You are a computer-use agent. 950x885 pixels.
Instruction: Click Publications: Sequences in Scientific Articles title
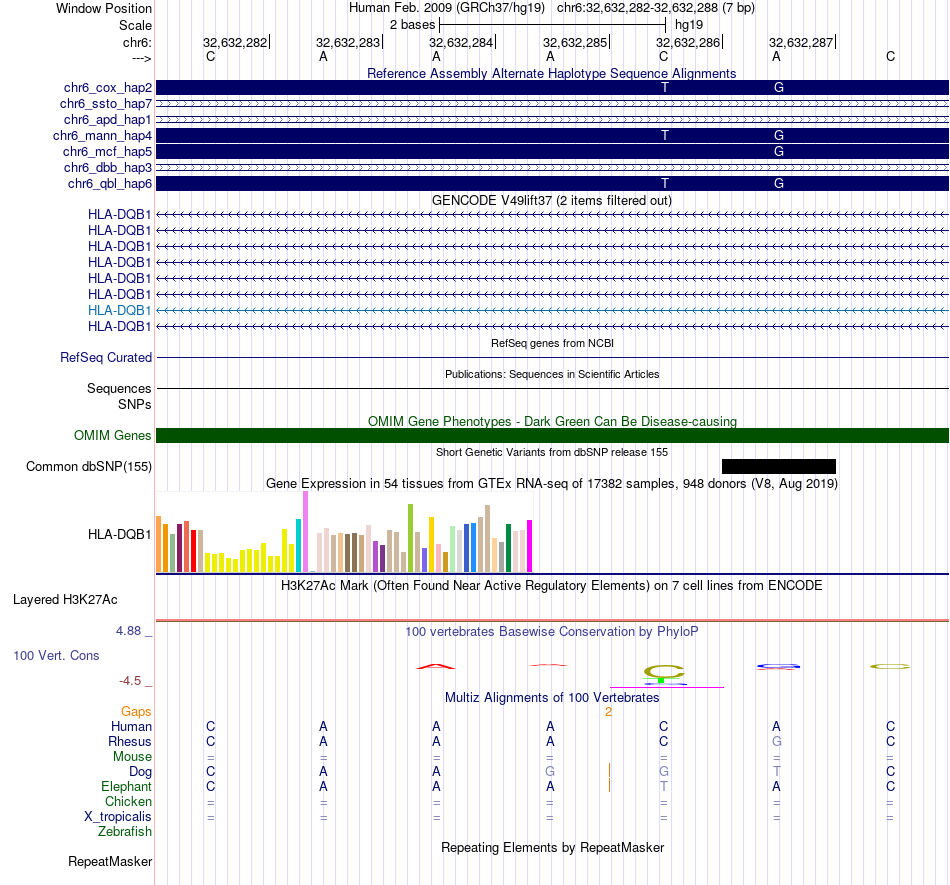pyautogui.click(x=552, y=374)
